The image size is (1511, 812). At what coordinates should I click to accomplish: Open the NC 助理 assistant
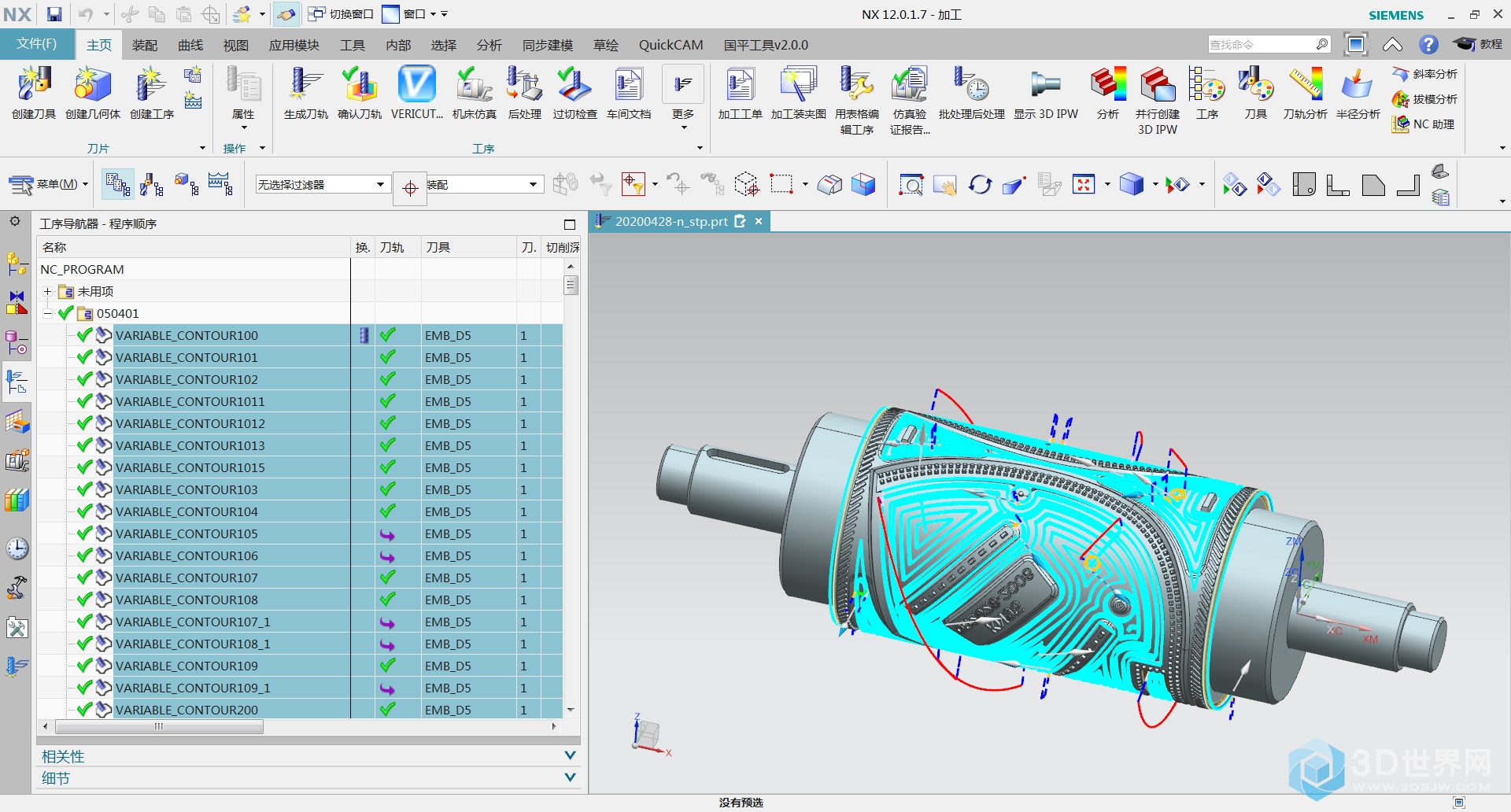coord(1424,124)
